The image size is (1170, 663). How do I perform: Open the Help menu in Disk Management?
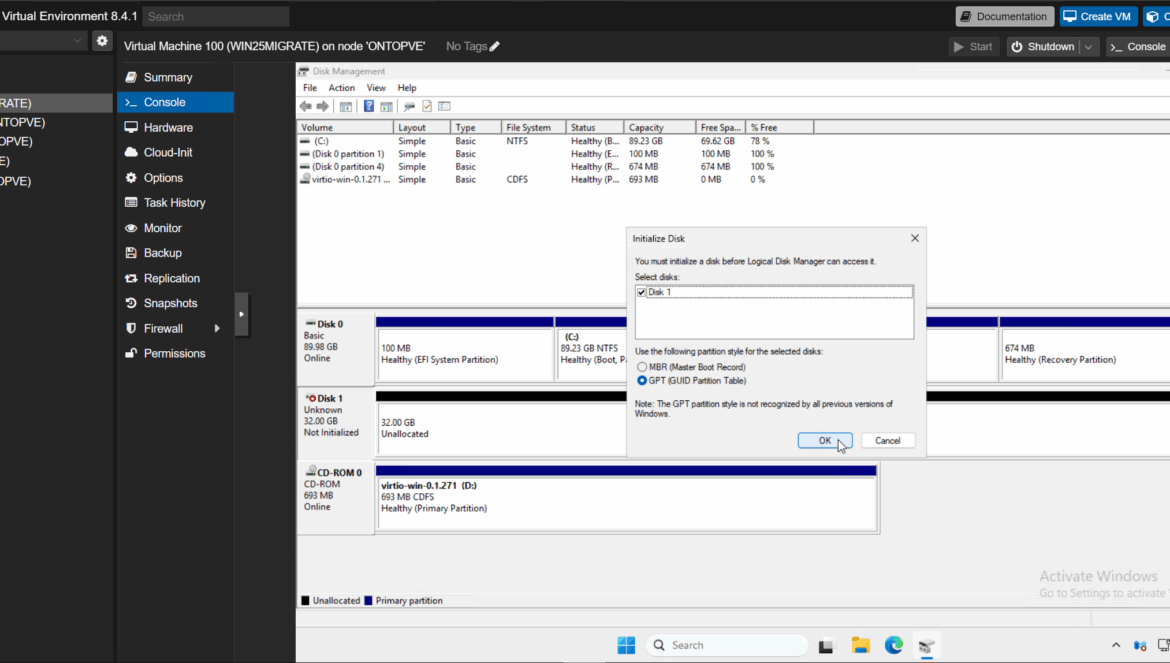tap(407, 88)
